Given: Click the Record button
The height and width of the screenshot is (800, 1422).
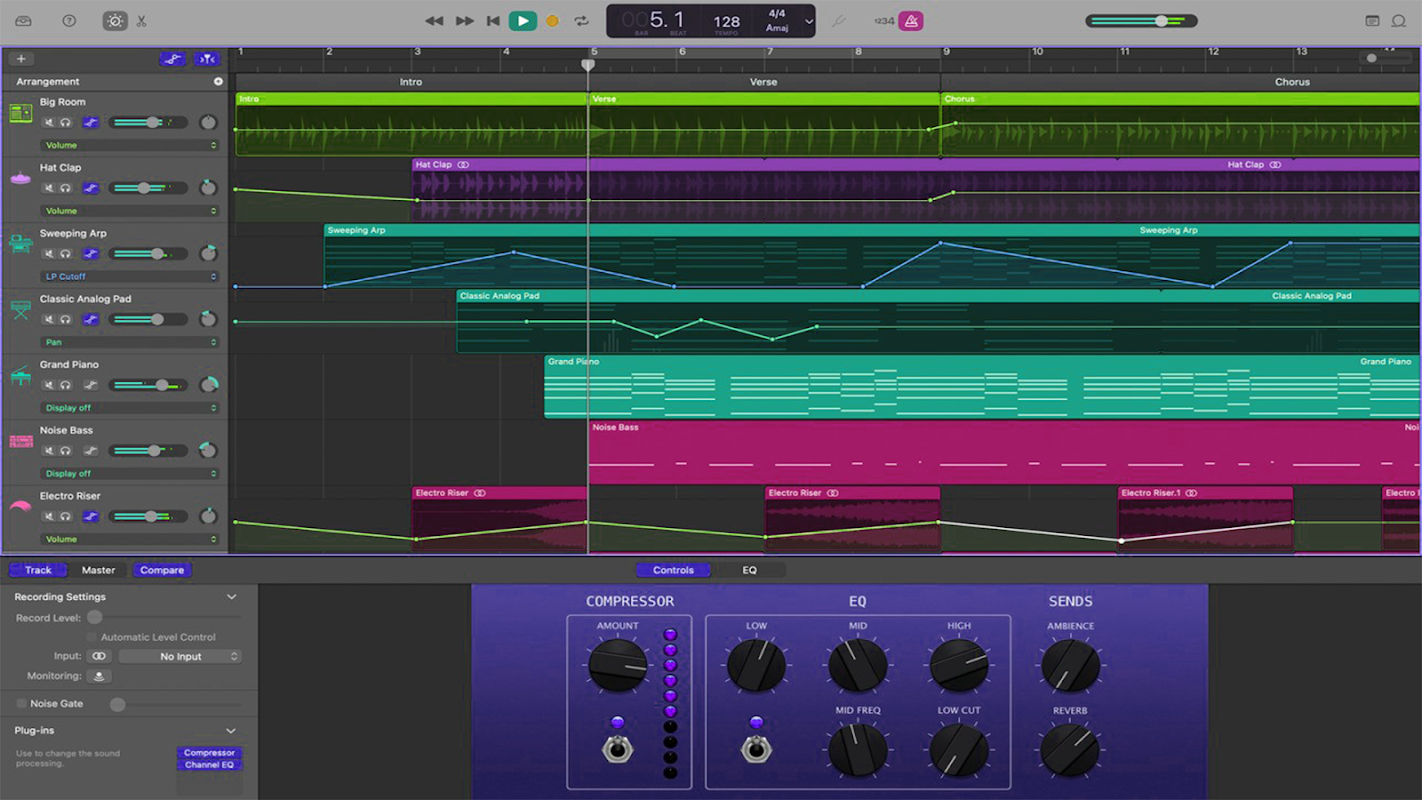Looking at the screenshot, I should pos(552,21).
